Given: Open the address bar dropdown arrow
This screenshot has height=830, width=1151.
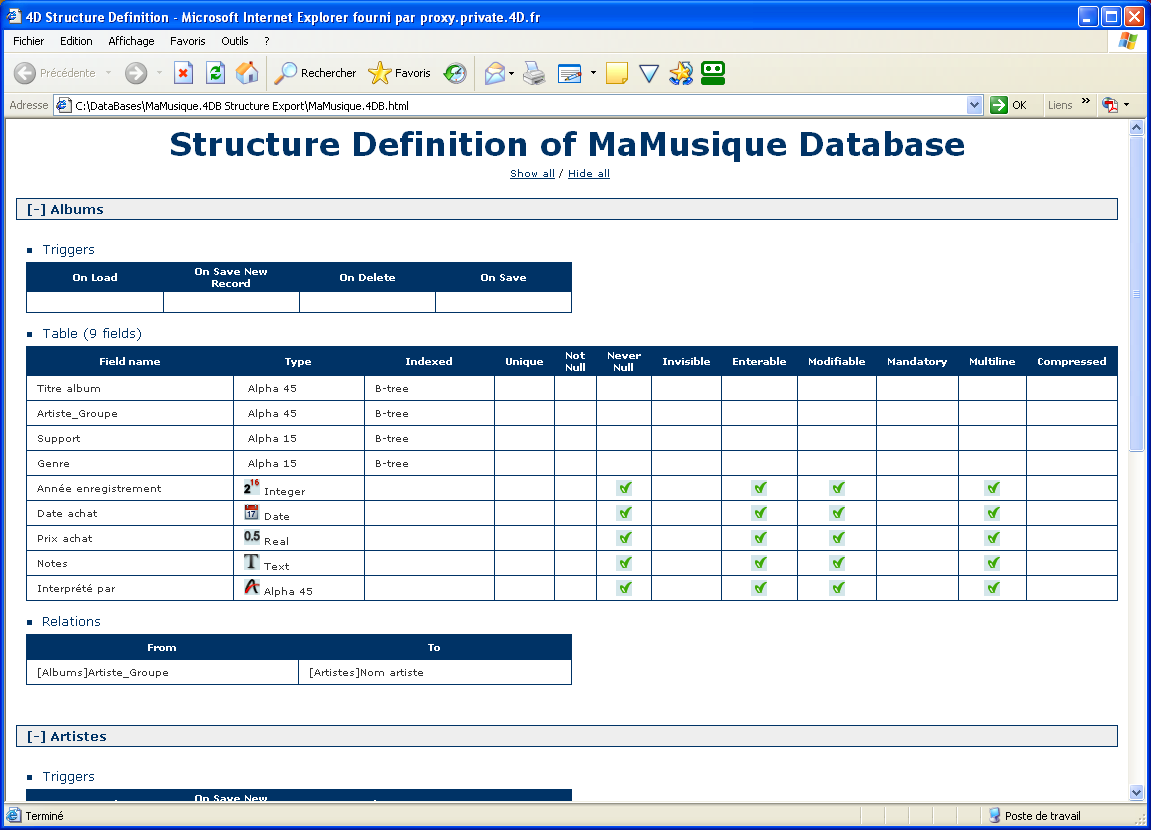Looking at the screenshot, I should point(975,105).
